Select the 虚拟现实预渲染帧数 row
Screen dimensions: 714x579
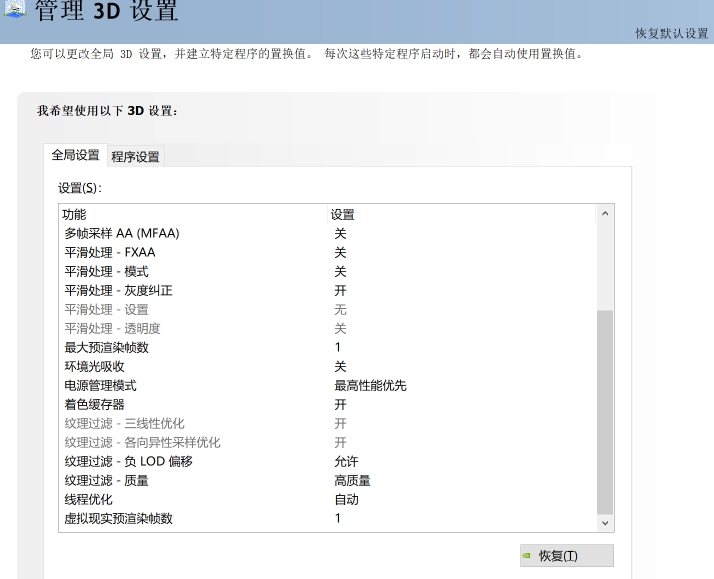click(328, 518)
